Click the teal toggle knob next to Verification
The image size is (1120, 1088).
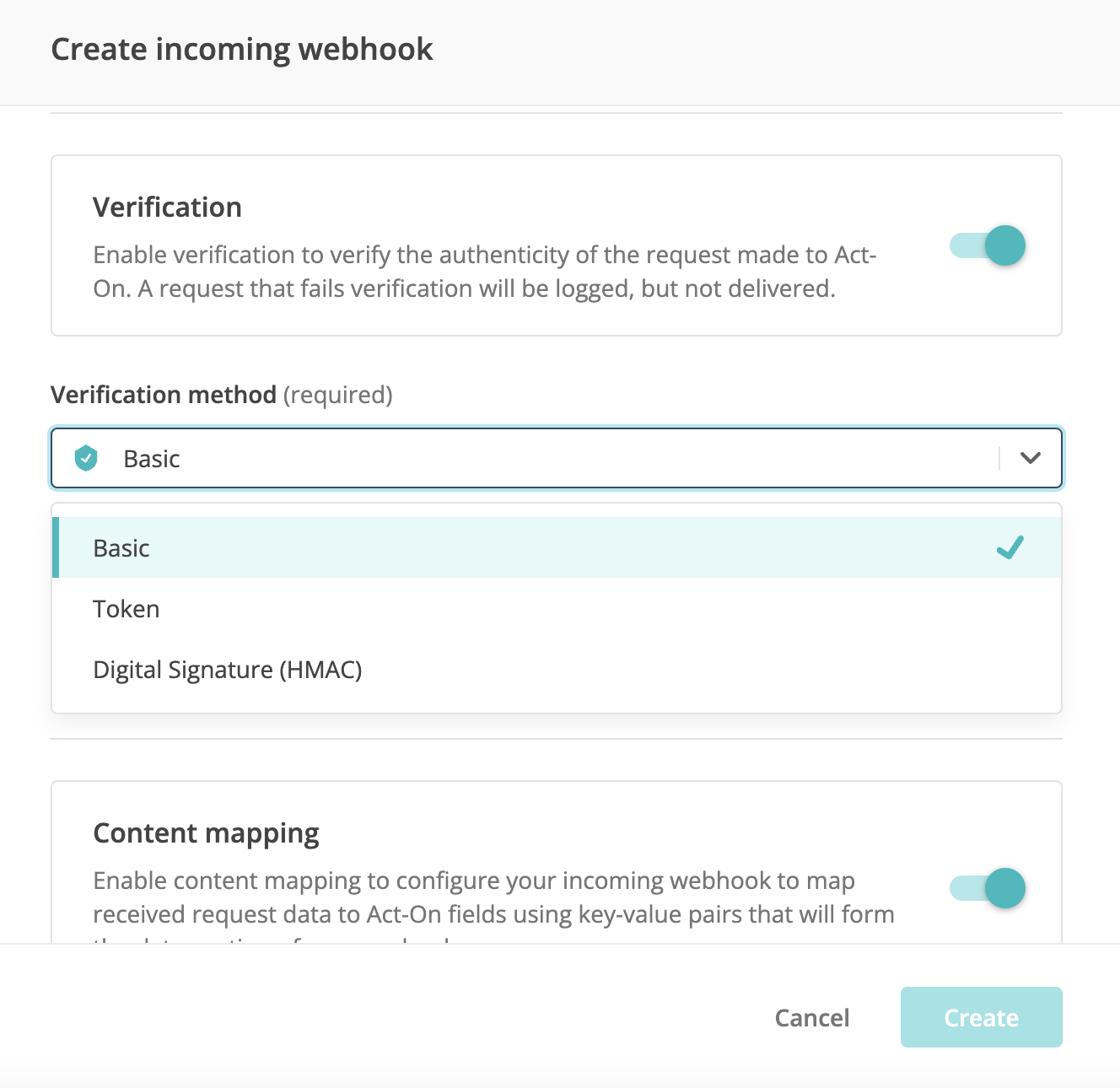[1005, 245]
